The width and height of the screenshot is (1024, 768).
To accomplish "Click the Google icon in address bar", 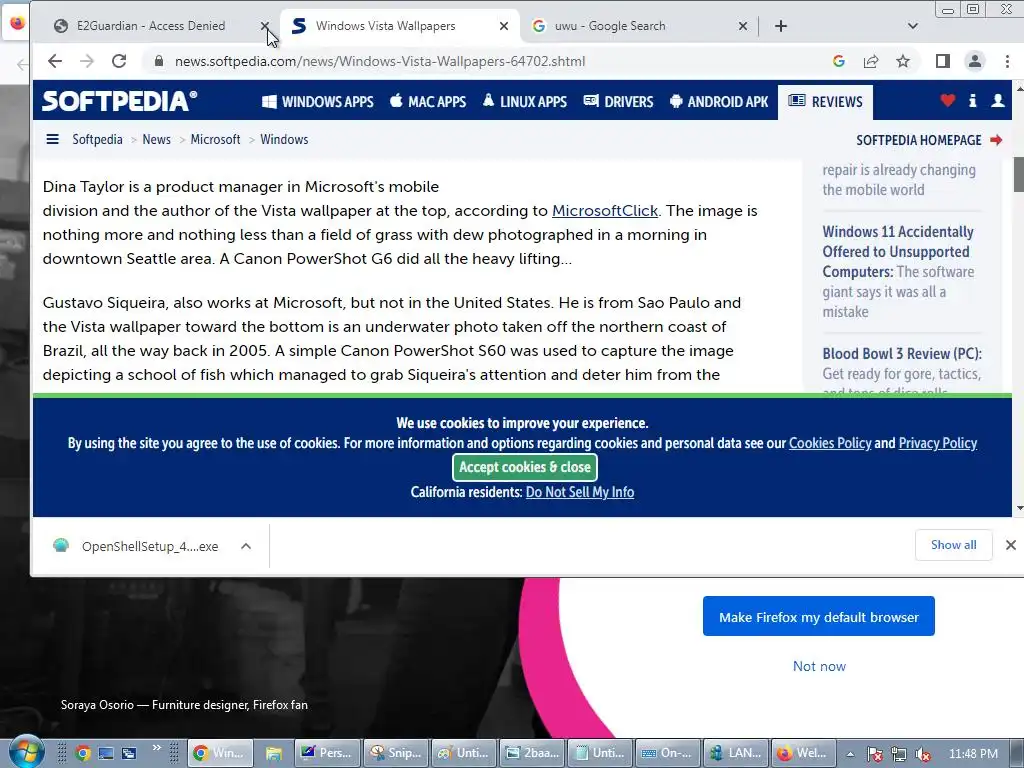I will click(x=839, y=61).
